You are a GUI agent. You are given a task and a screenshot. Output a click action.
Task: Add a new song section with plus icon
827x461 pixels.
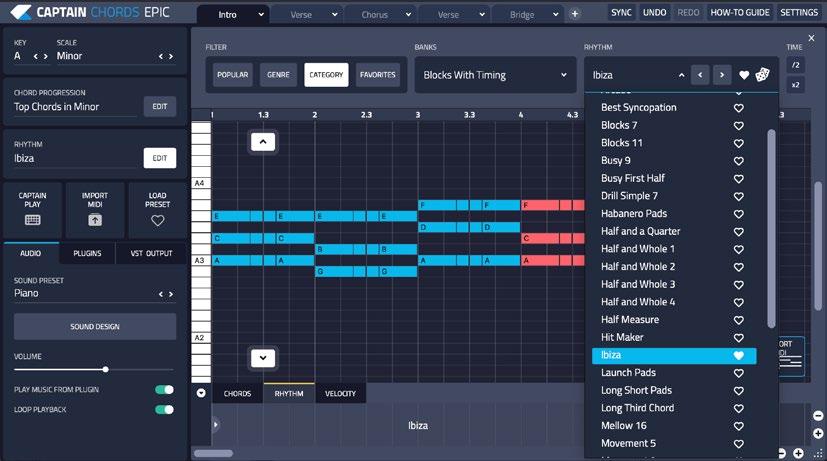[x=575, y=14]
